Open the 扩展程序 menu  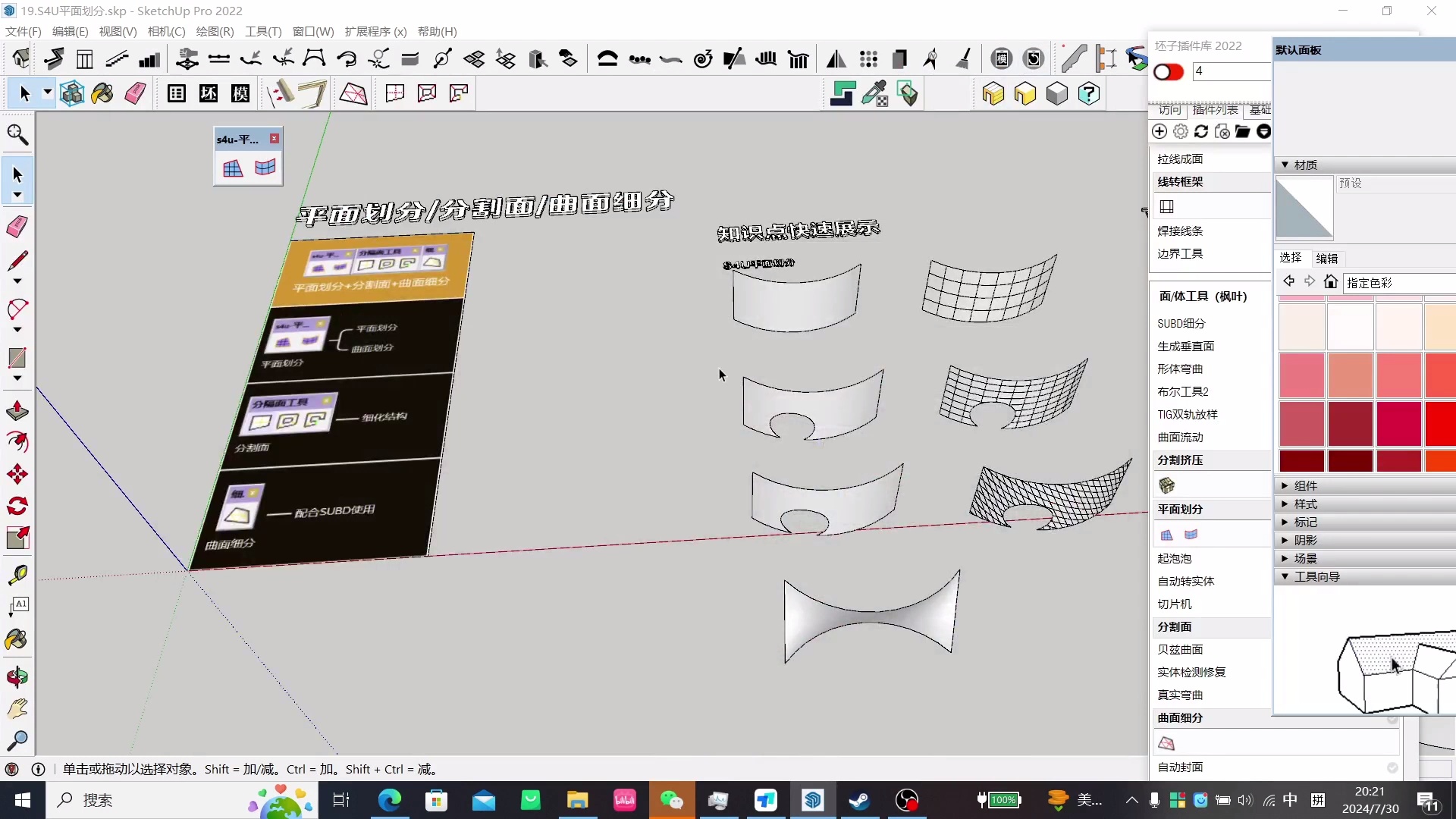coord(375,31)
